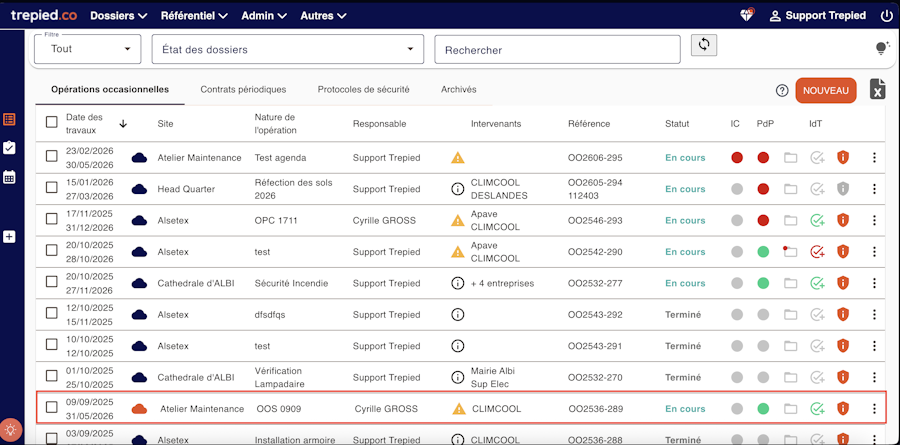Viewport: 900px width, 445px height.
Task: Expand the État des dossiers dropdown
Action: click(287, 49)
